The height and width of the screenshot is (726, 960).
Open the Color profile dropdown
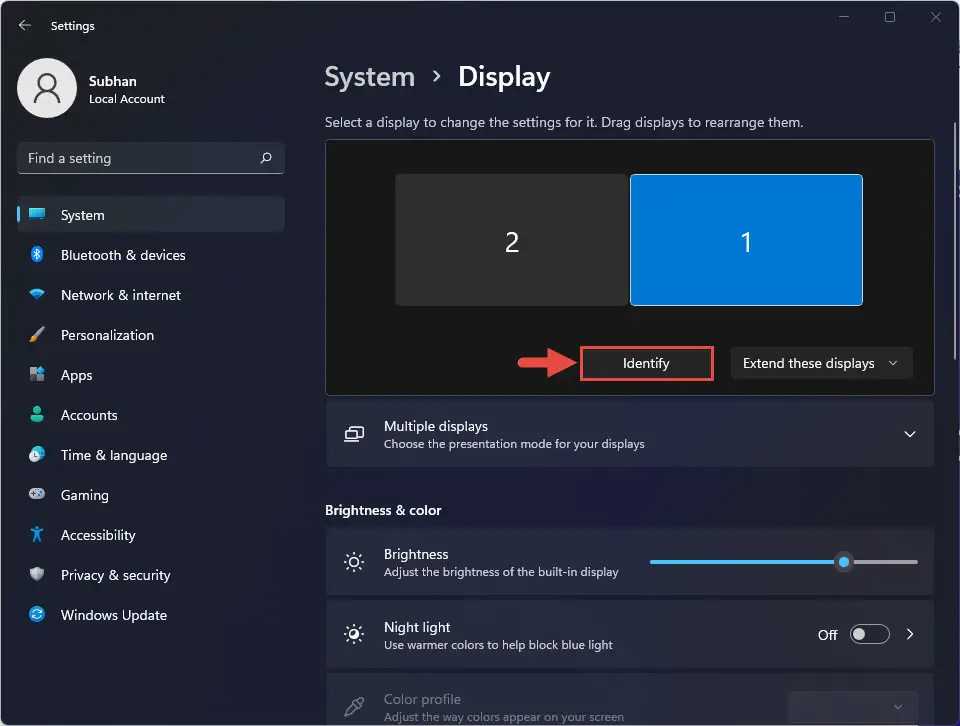point(852,707)
